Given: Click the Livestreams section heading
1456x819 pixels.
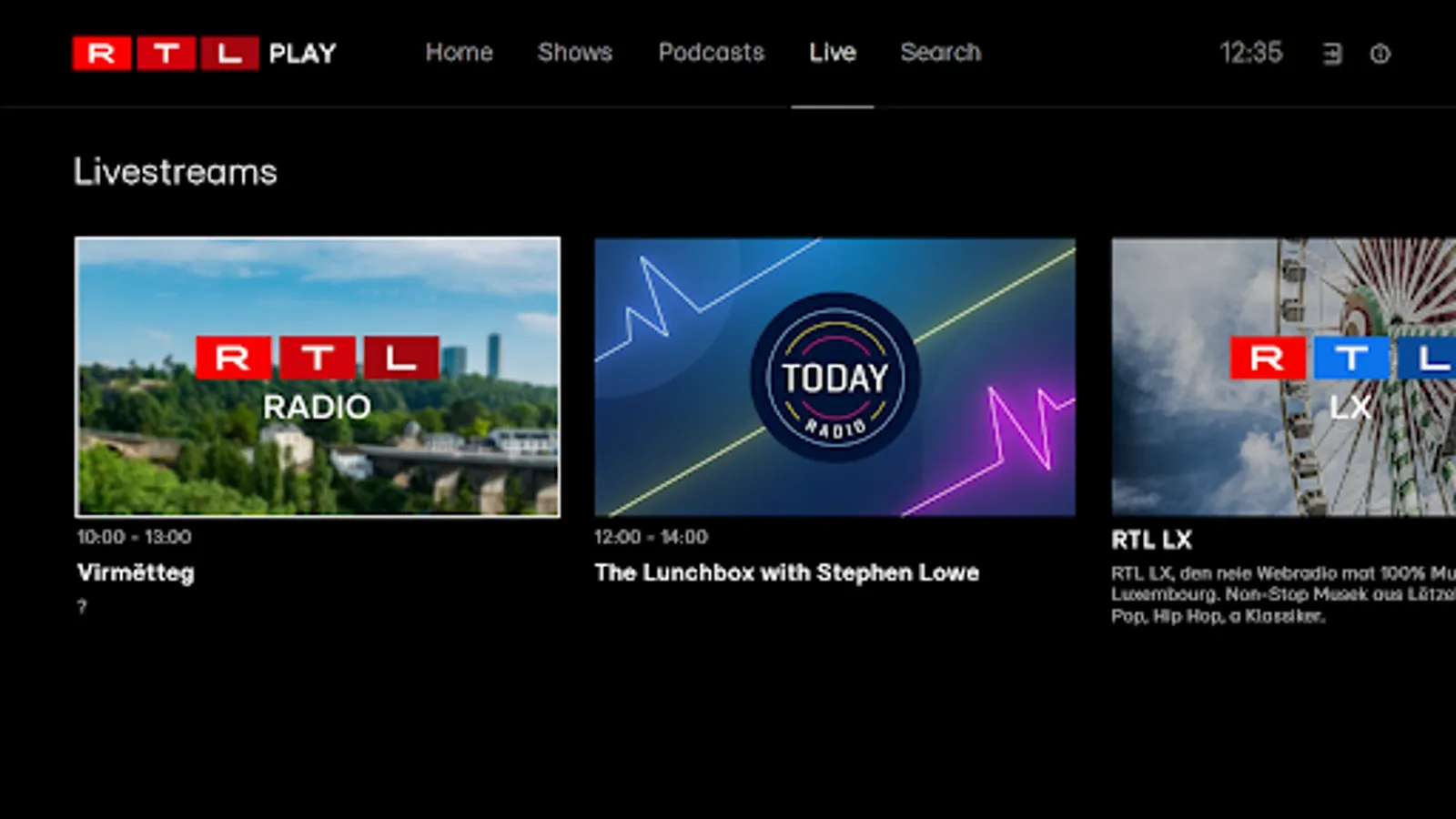Looking at the screenshot, I should tap(176, 172).
